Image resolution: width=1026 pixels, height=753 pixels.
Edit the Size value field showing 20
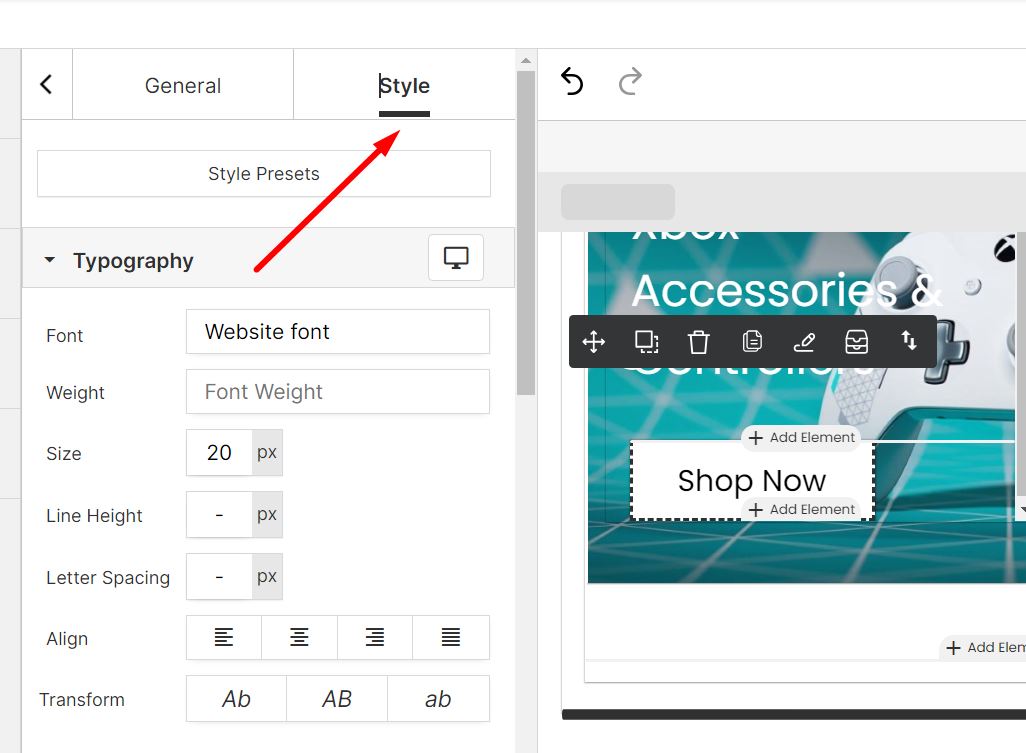tap(219, 453)
